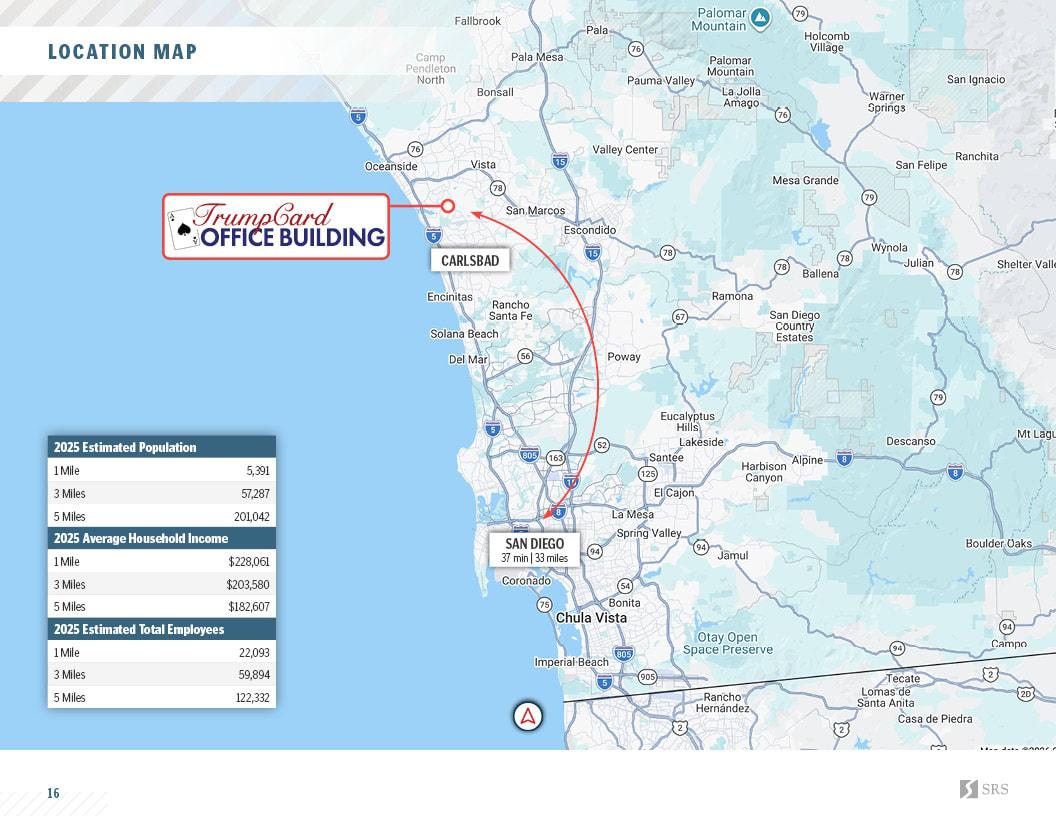Click the Route 67 shield near Ramona

click(x=680, y=316)
